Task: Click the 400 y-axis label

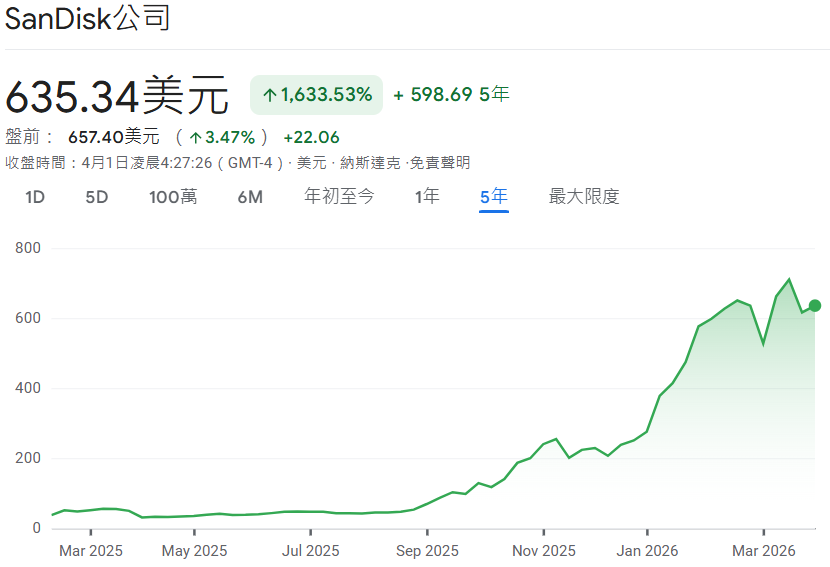Action: pyautogui.click(x=28, y=388)
